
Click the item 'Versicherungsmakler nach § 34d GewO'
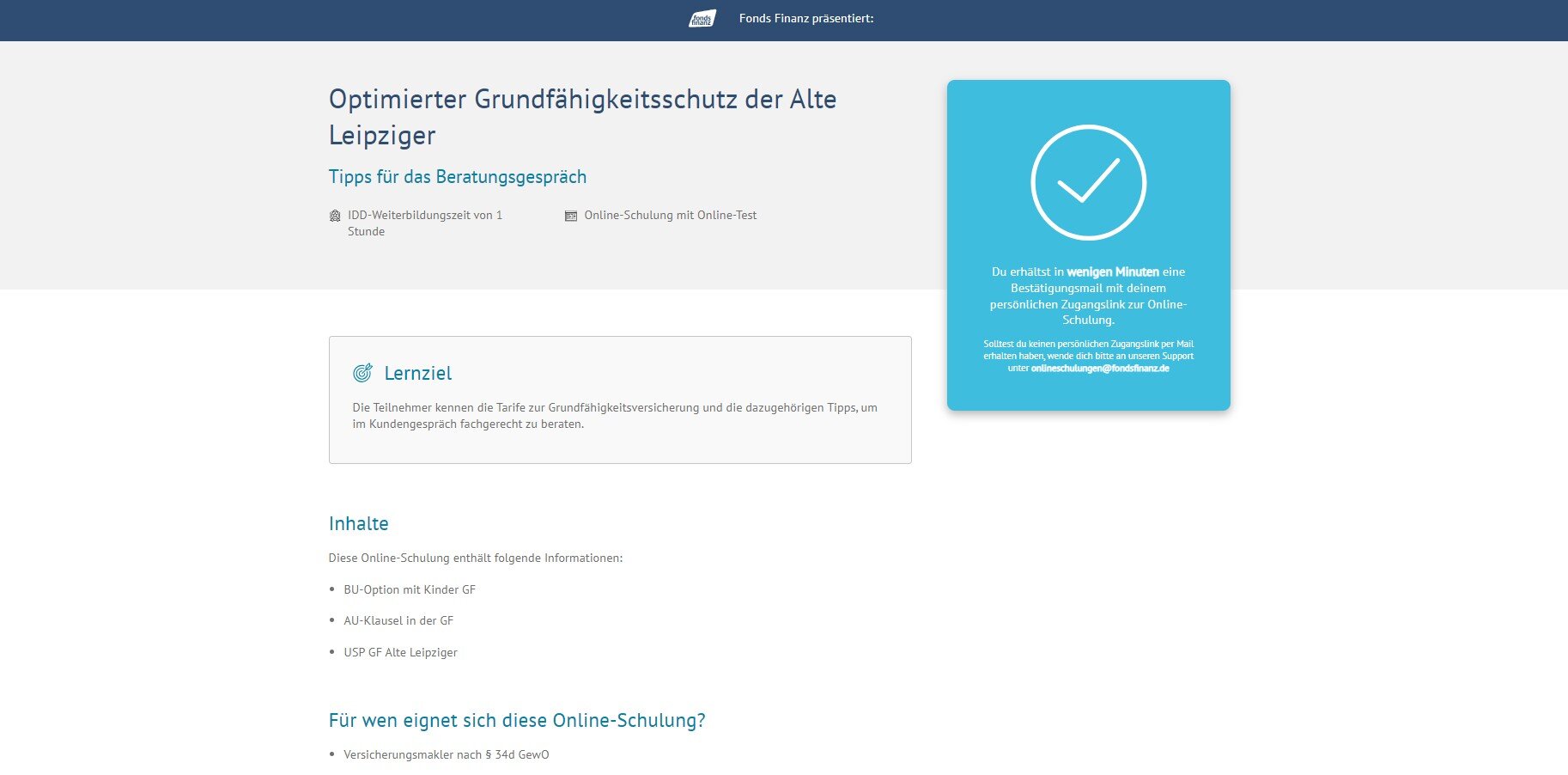pos(447,754)
